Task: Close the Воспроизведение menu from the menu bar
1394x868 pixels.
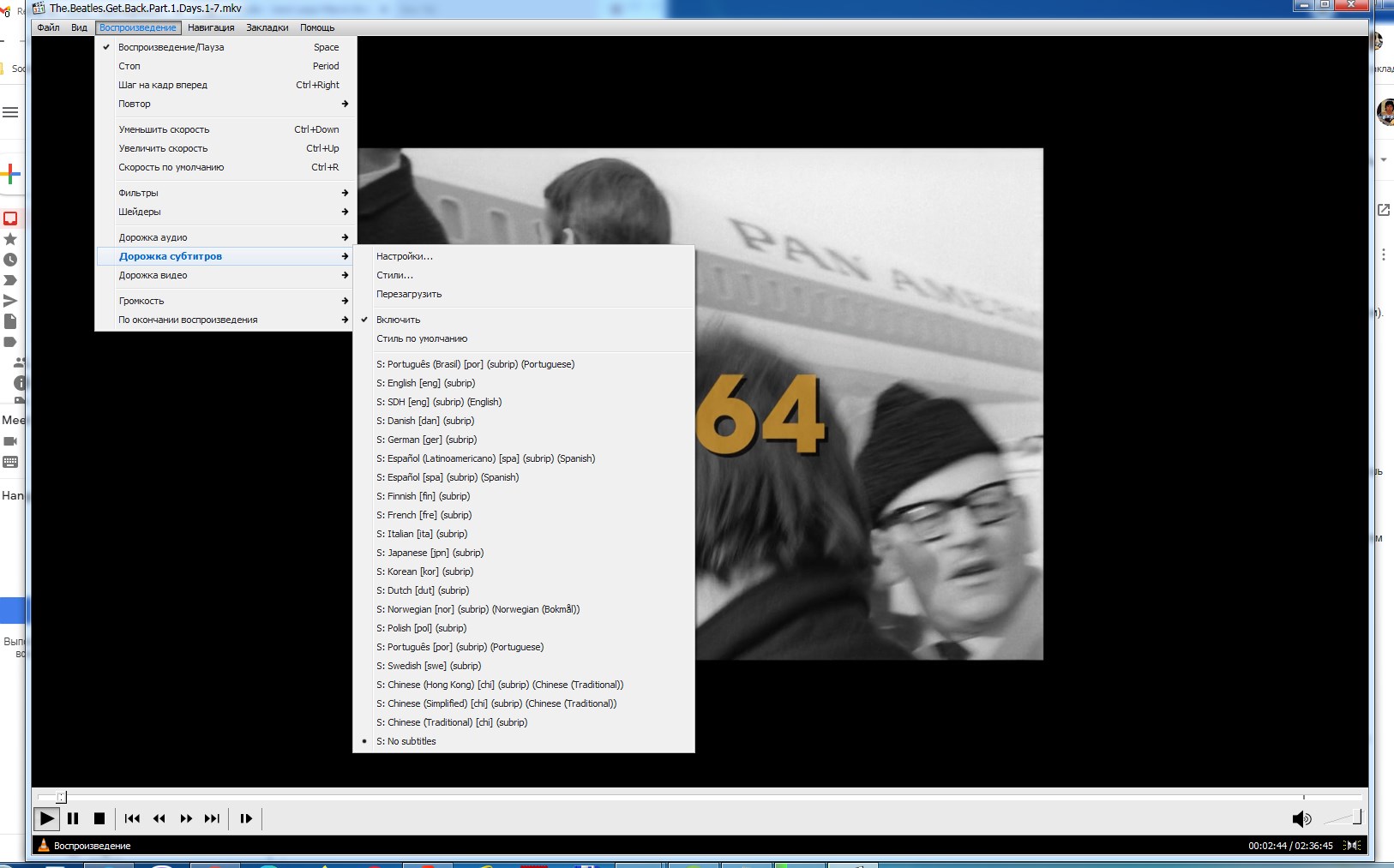Action: click(138, 27)
